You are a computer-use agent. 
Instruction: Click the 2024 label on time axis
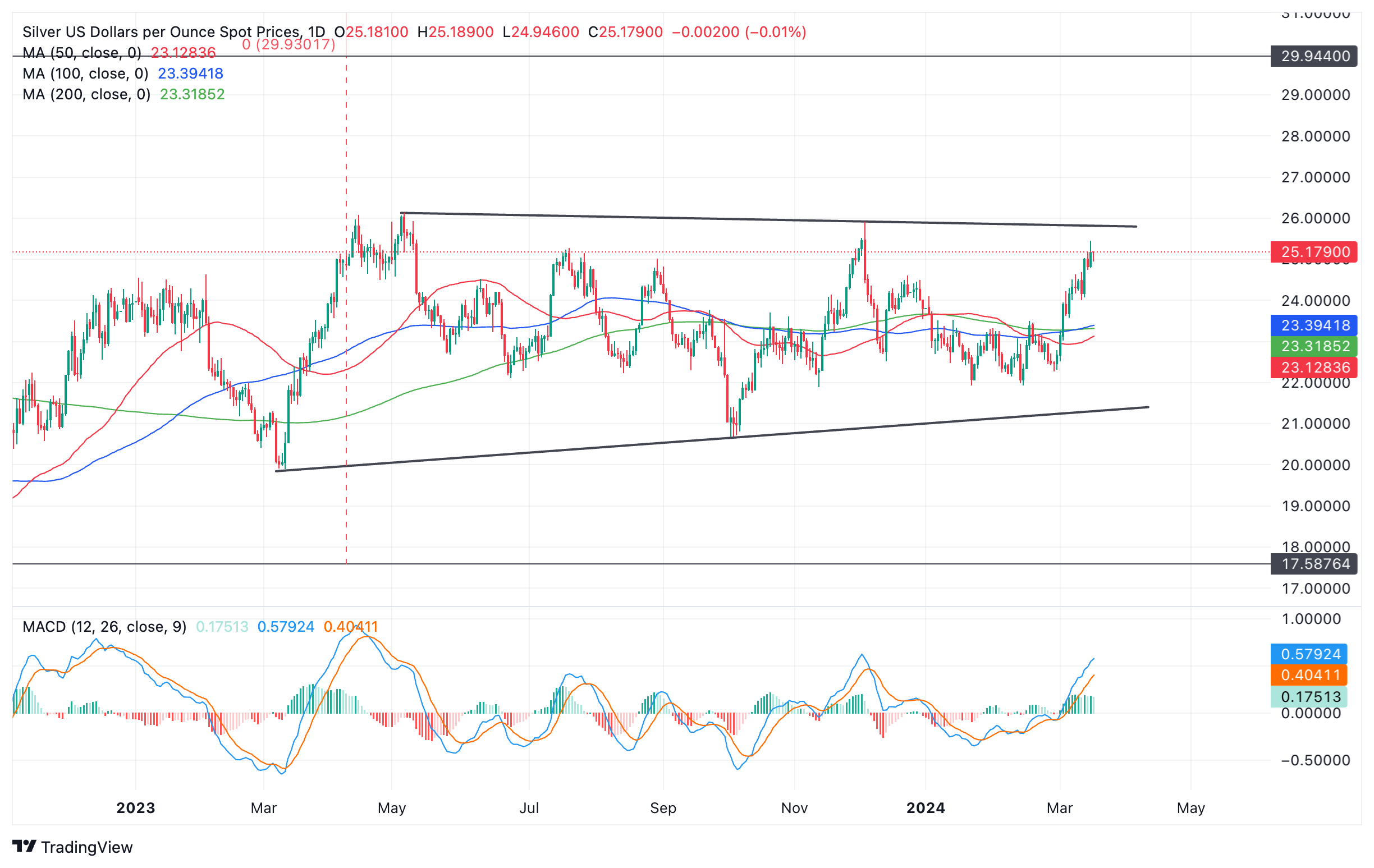(926, 808)
